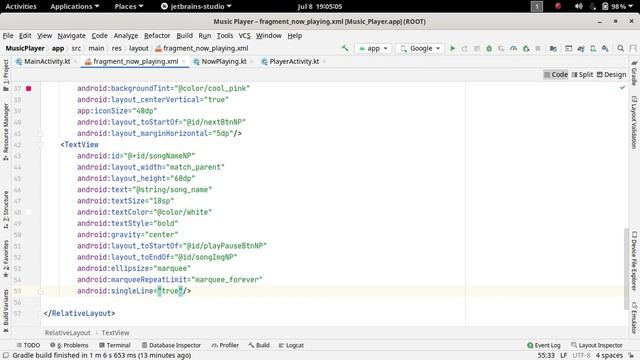
Task: Open the Structure tool window strip
Action: coord(6,209)
